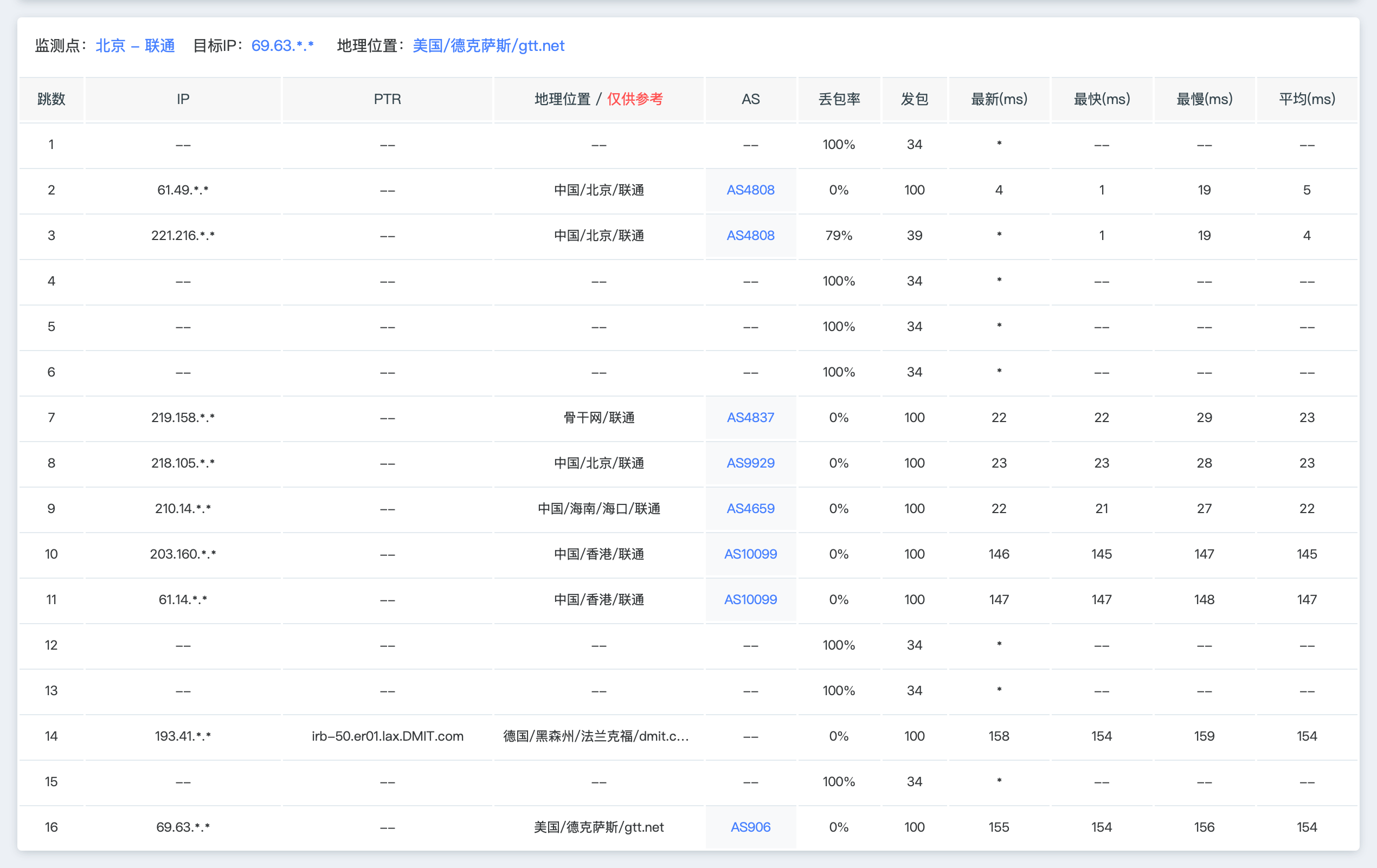Click the 发包 column header
The image size is (1377, 868).
[914, 99]
